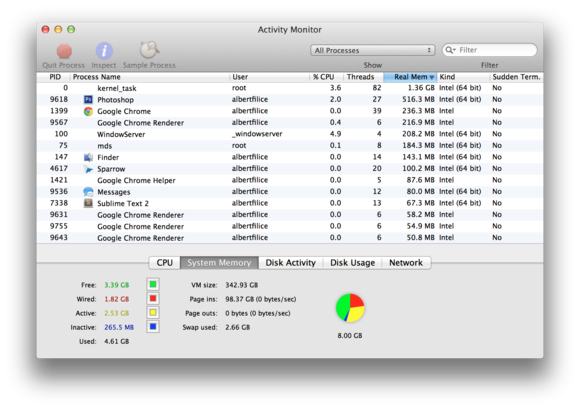Switch to the Disk Usage tab

352,263
